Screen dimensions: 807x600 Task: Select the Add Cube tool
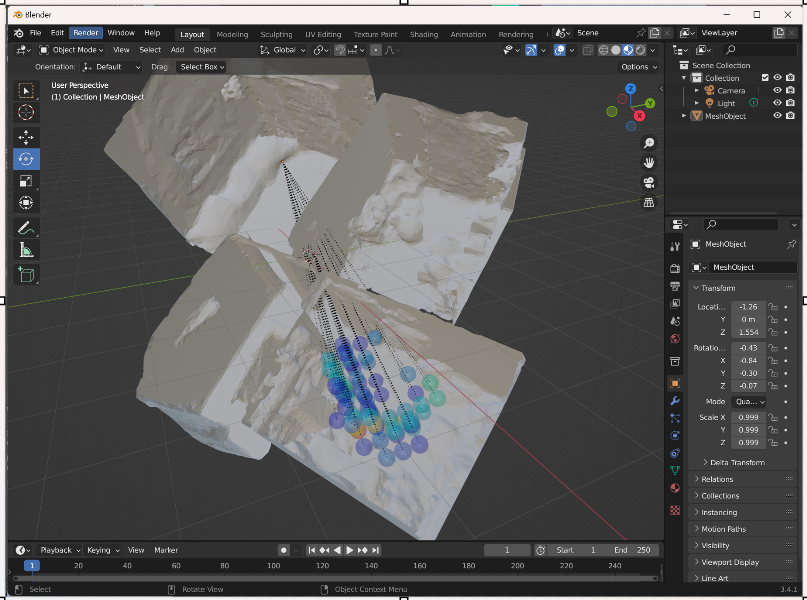[26, 275]
